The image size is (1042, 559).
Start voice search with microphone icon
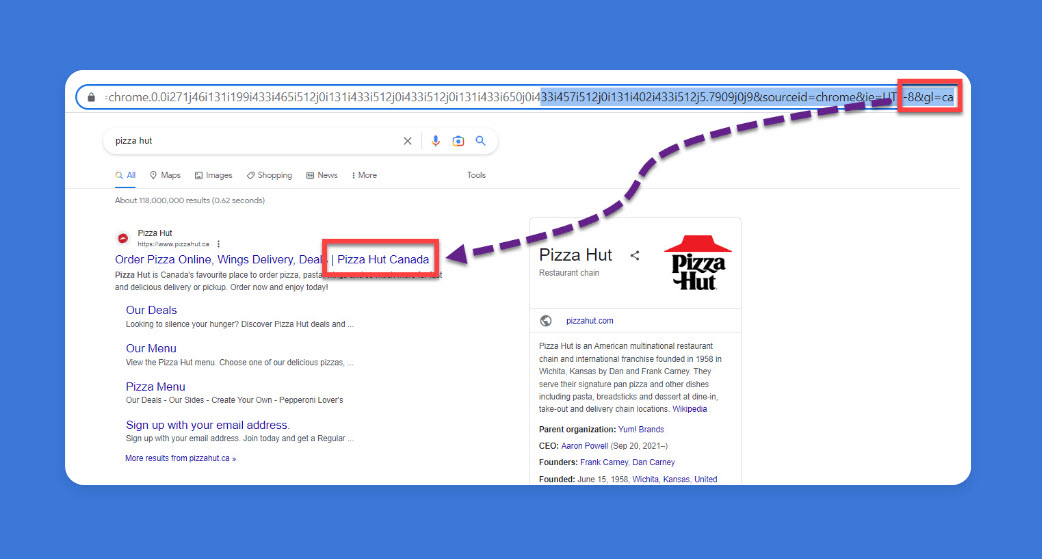(436, 141)
